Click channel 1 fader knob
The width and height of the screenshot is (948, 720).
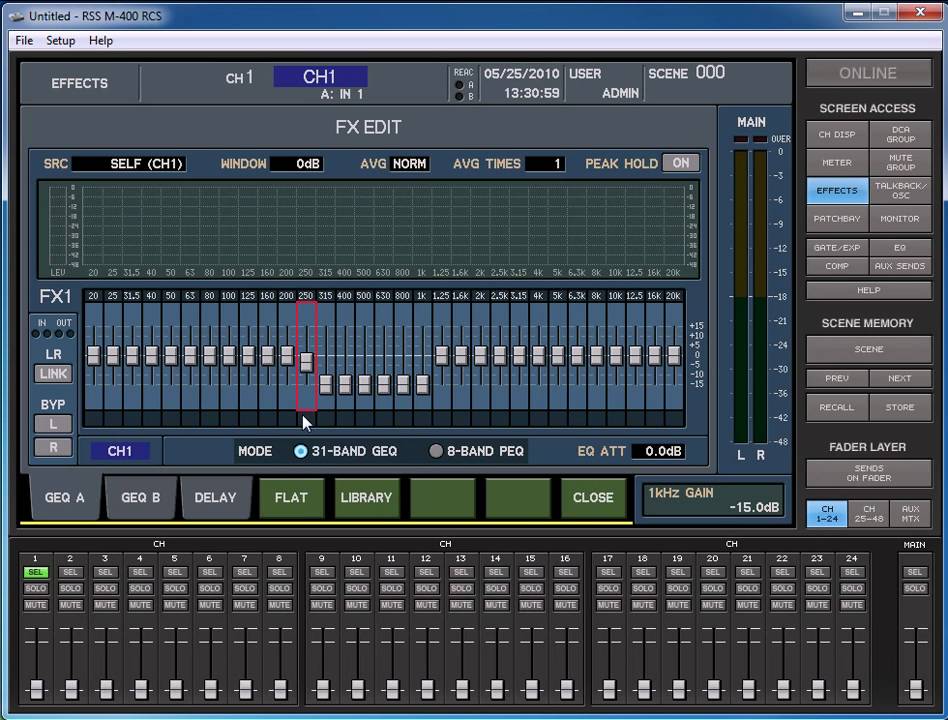[36, 689]
